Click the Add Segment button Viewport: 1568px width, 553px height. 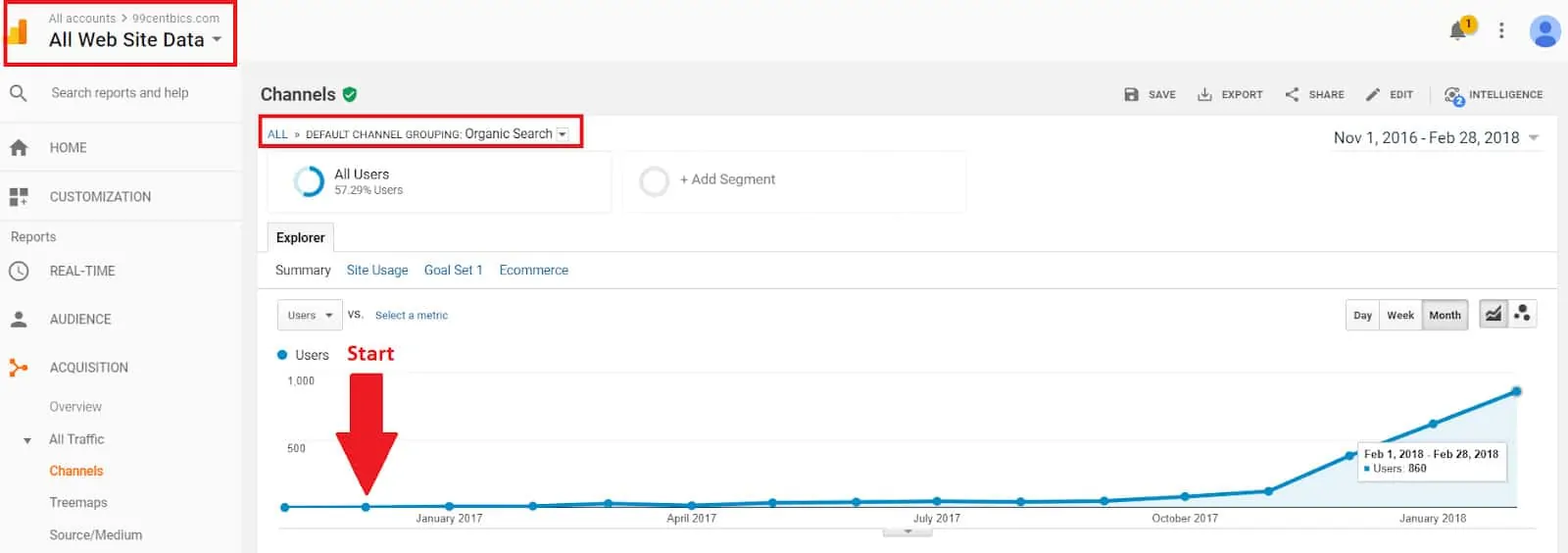pyautogui.click(x=726, y=180)
